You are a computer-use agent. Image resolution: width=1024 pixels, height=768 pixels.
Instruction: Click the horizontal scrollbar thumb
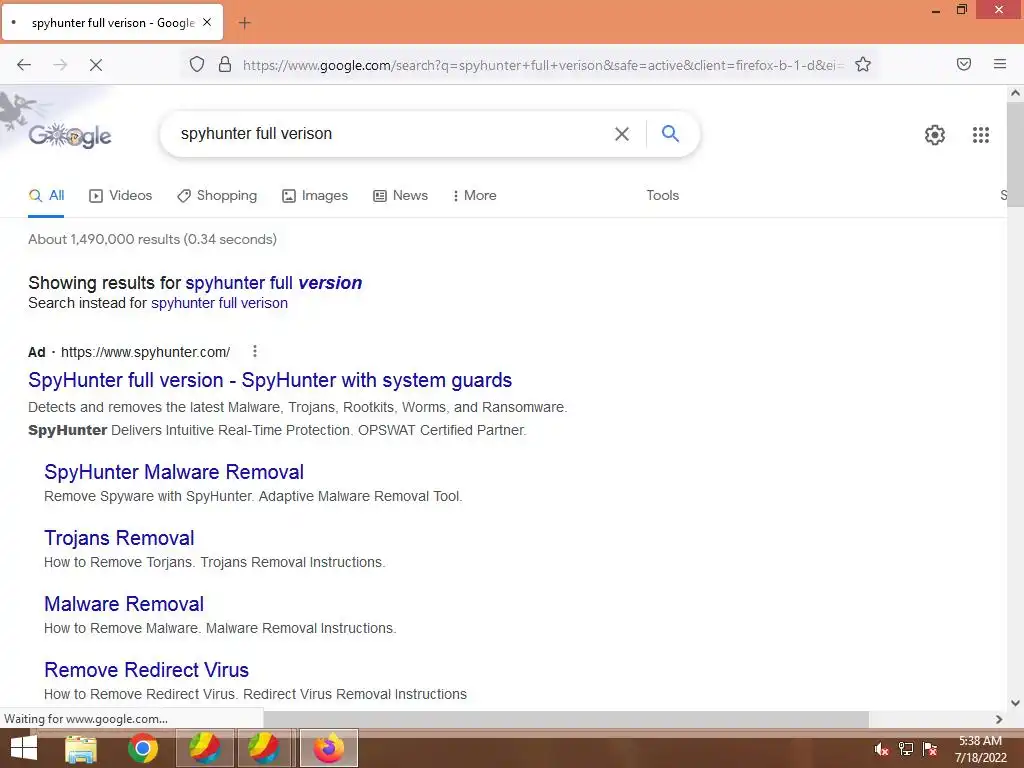coord(566,719)
